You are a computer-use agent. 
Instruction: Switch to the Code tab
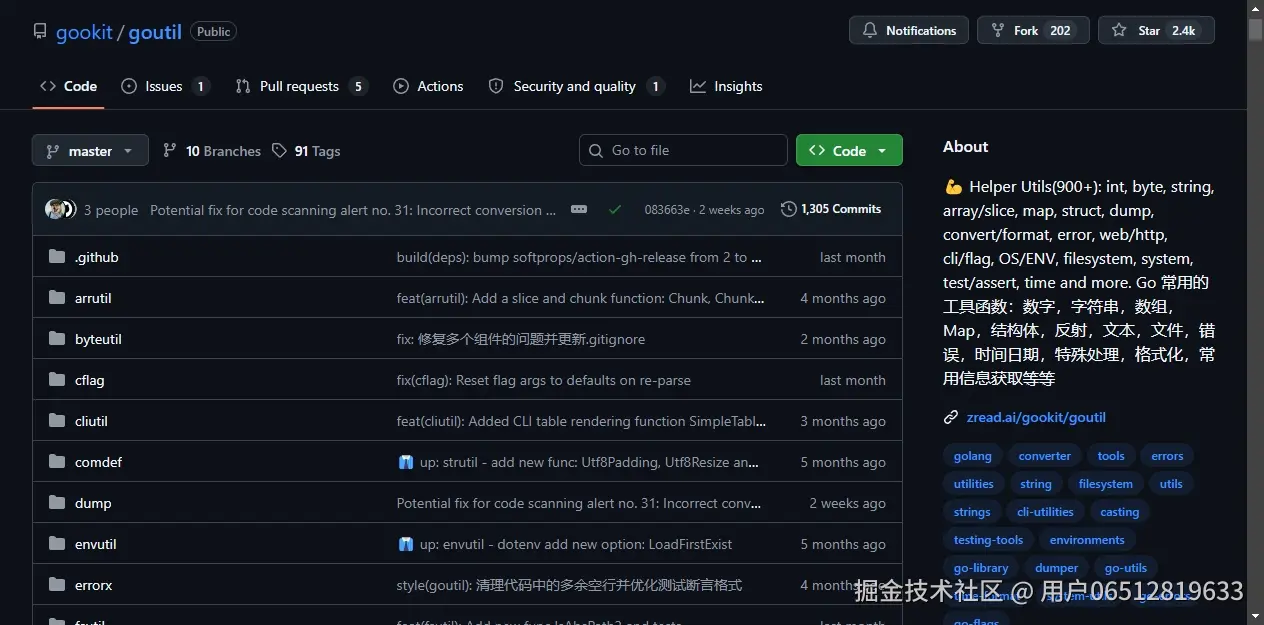pyautogui.click(x=69, y=86)
